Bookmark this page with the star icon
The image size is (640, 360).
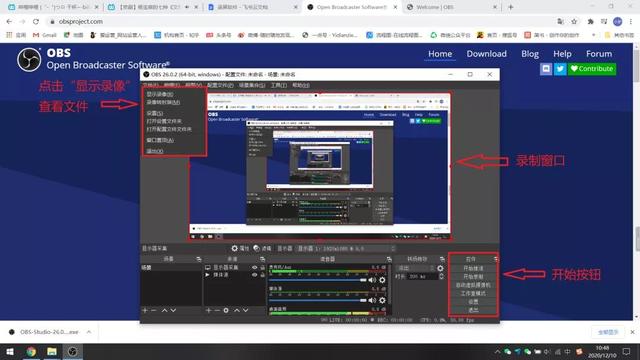574,21
